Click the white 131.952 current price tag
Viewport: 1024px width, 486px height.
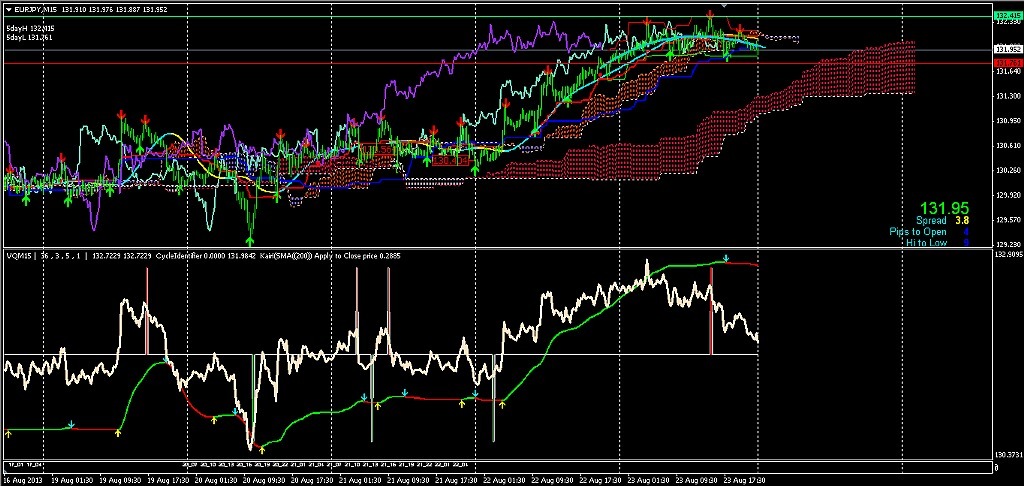pyautogui.click(x=1006, y=50)
